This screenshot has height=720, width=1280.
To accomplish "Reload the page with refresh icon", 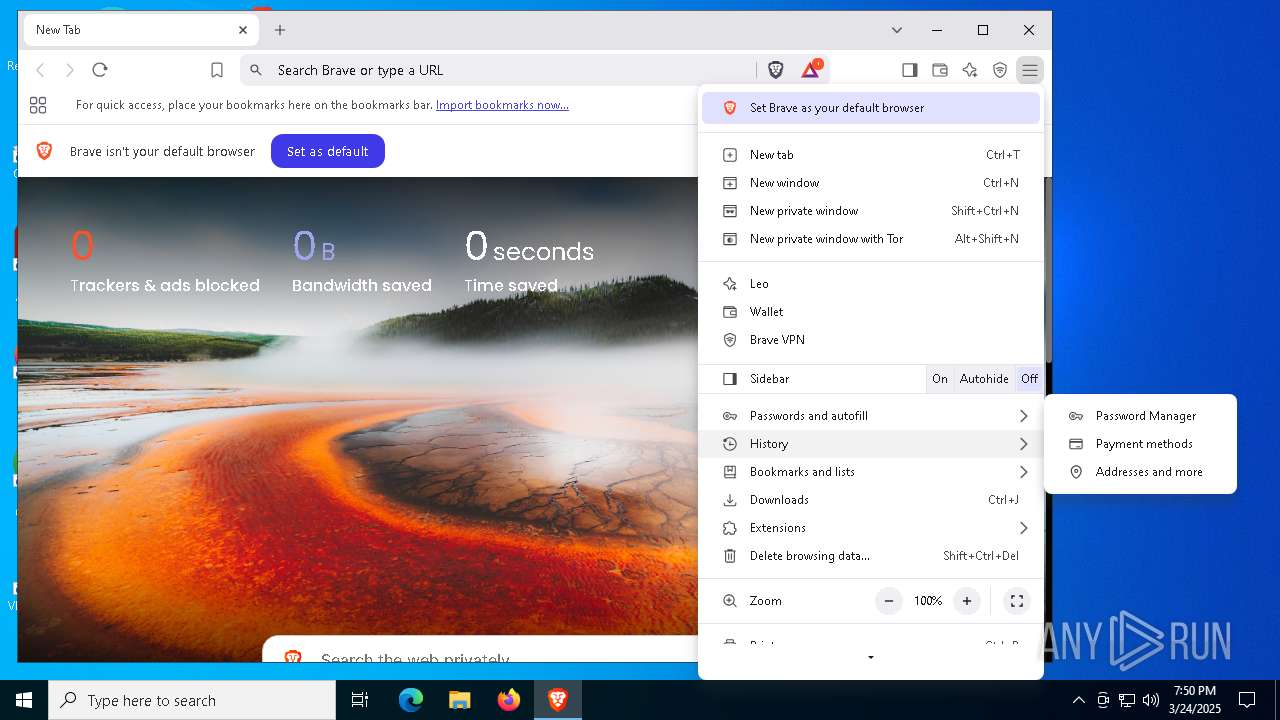I will 99,70.
